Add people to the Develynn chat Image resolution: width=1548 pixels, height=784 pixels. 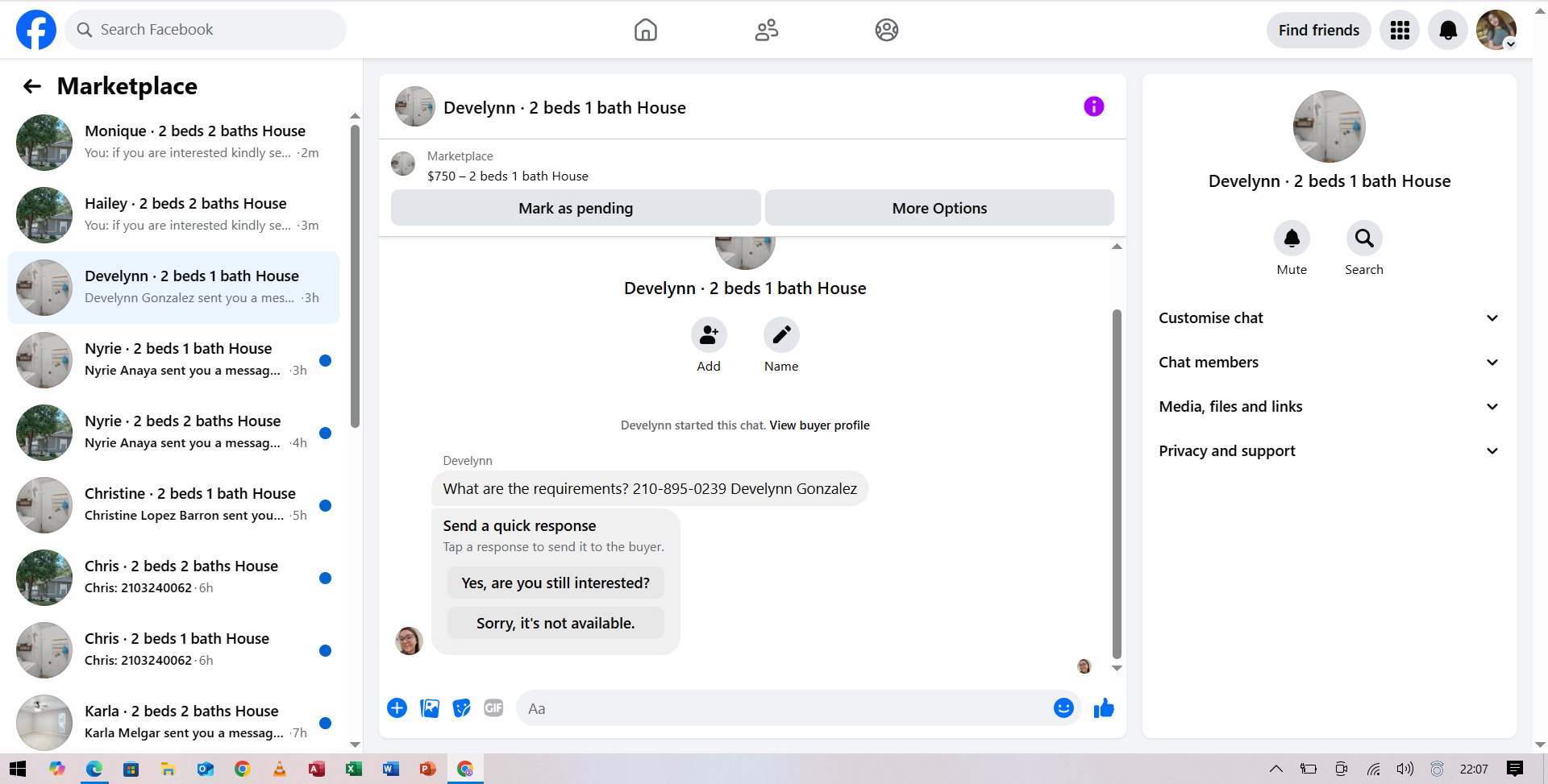pos(709,335)
